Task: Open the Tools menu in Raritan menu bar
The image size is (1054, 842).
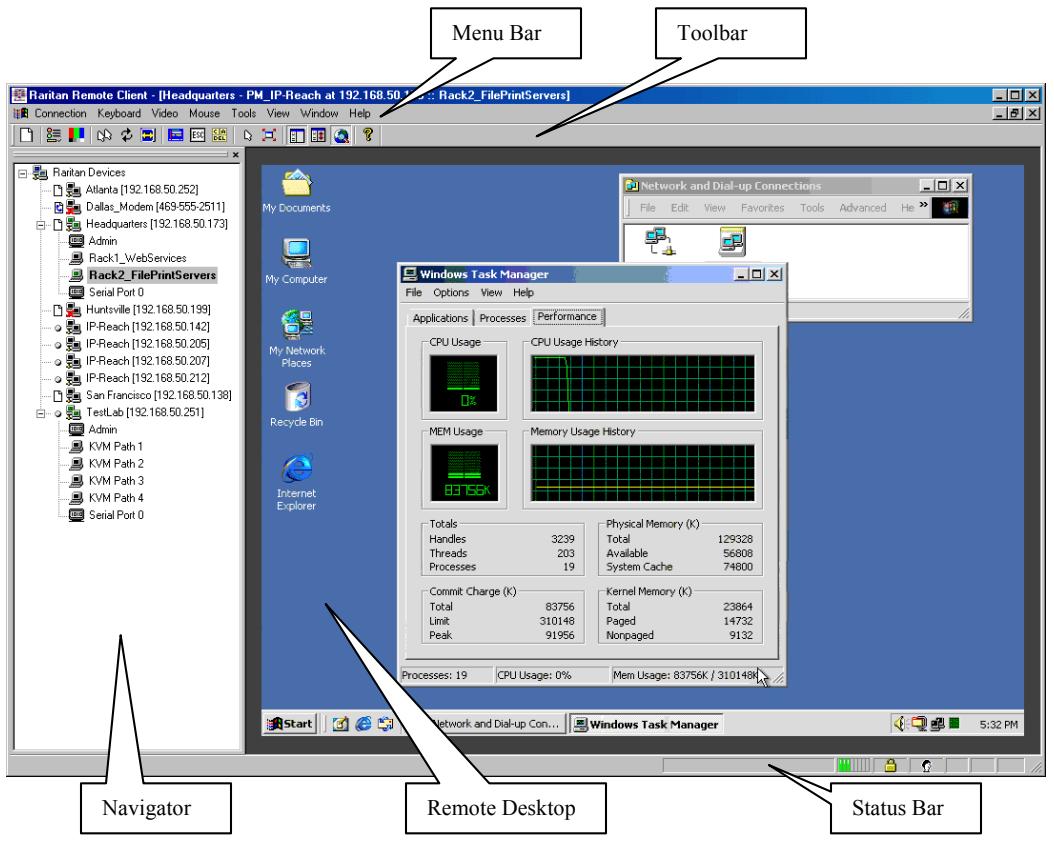Action: (x=243, y=114)
